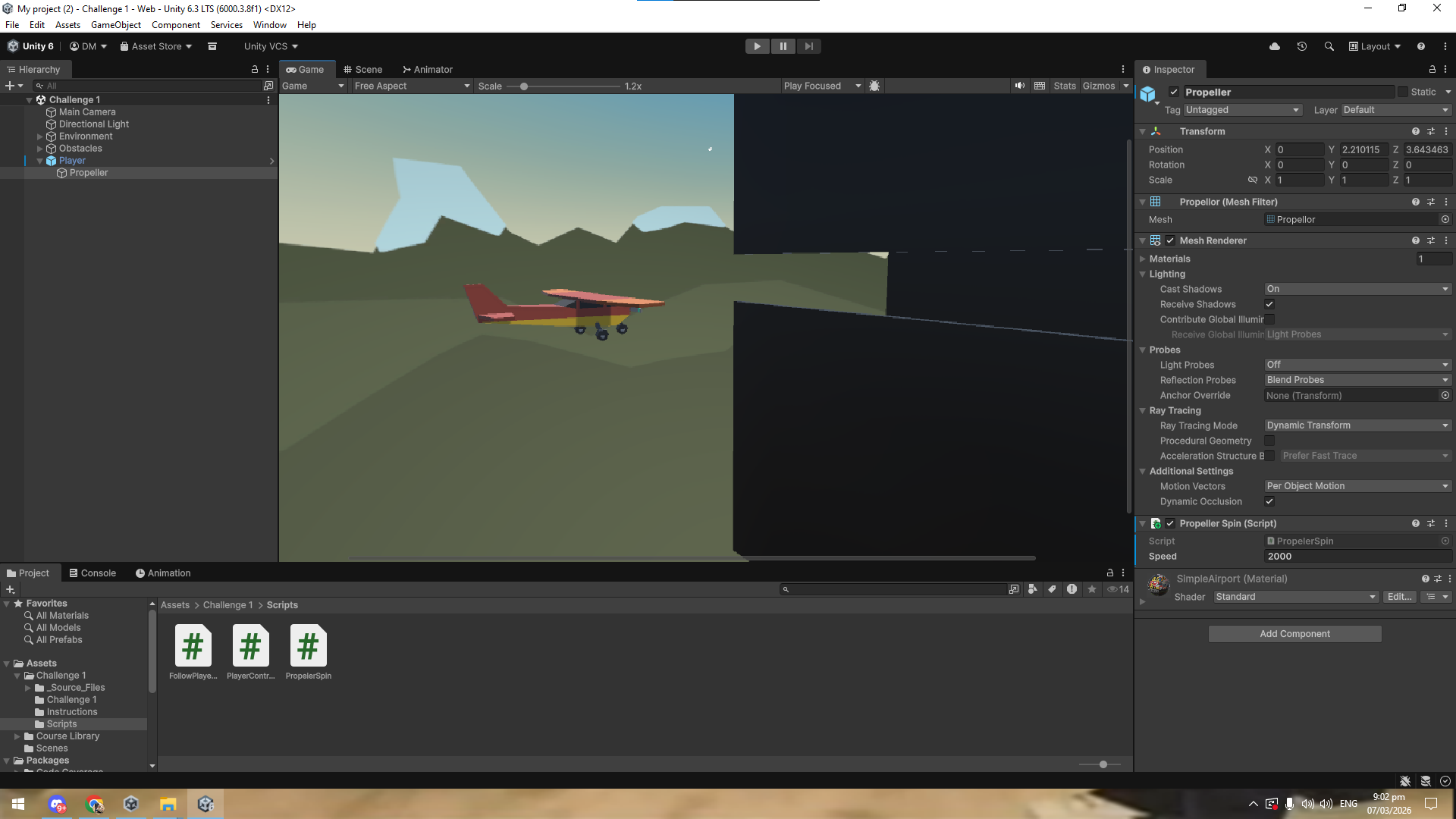Click the cloud services icon
This screenshot has height=819, width=1456.
(x=1275, y=46)
